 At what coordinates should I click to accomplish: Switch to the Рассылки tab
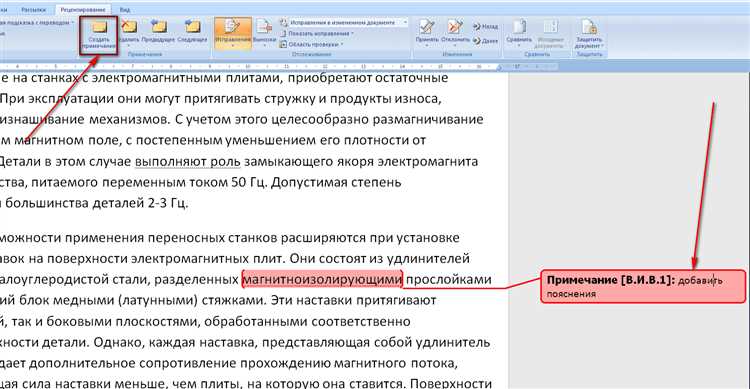(33, 9)
